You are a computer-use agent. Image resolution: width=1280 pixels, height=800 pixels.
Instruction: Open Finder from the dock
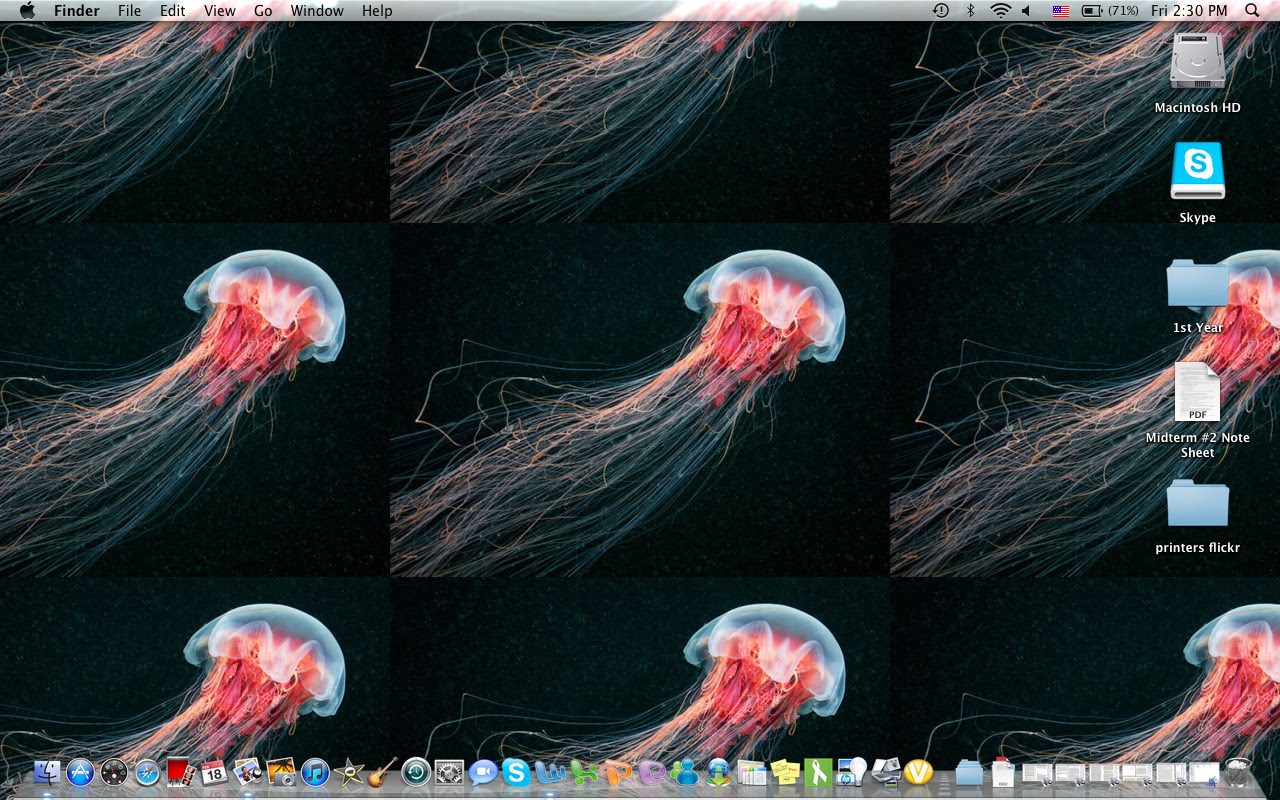tap(47, 772)
